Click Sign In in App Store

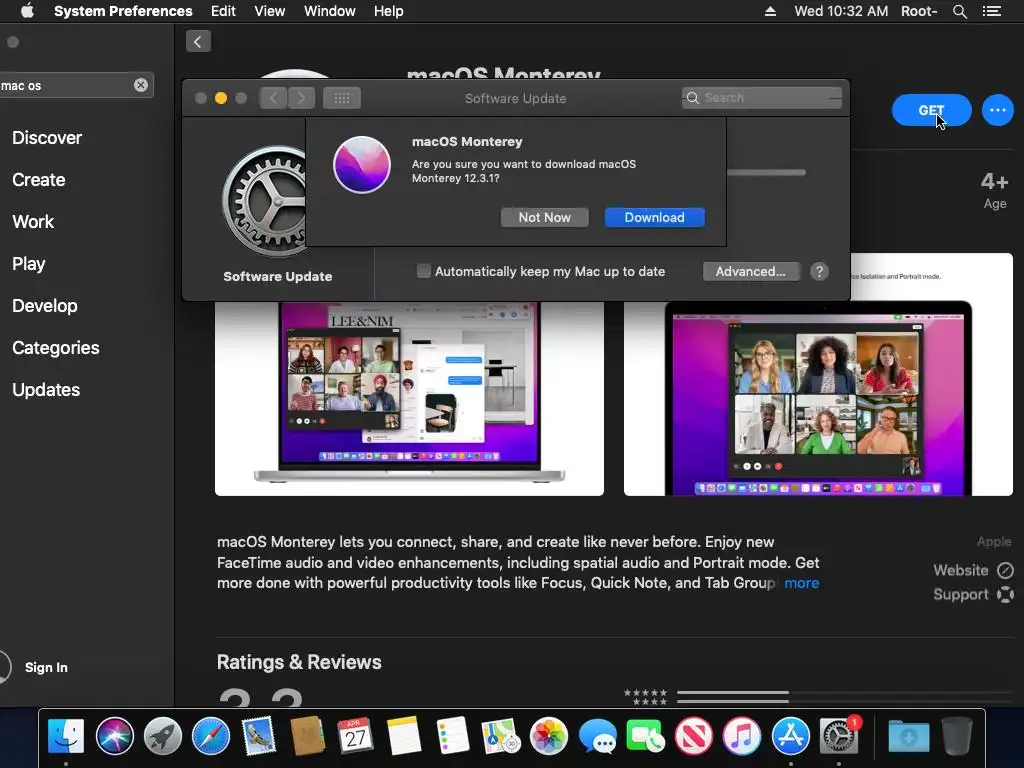[x=46, y=667]
